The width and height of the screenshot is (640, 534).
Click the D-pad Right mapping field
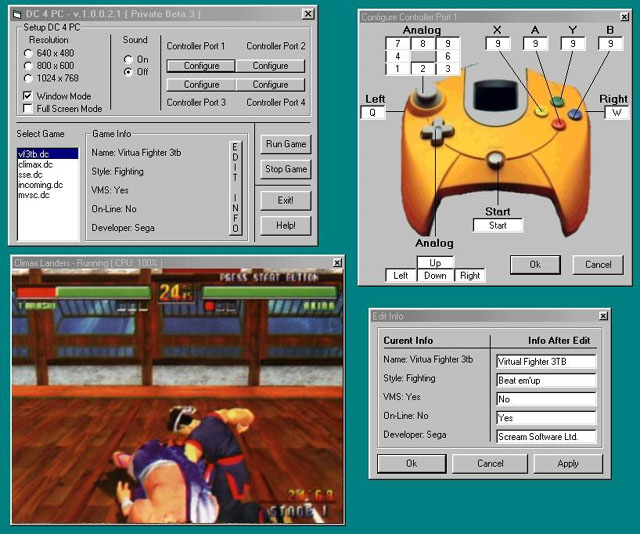click(470, 276)
